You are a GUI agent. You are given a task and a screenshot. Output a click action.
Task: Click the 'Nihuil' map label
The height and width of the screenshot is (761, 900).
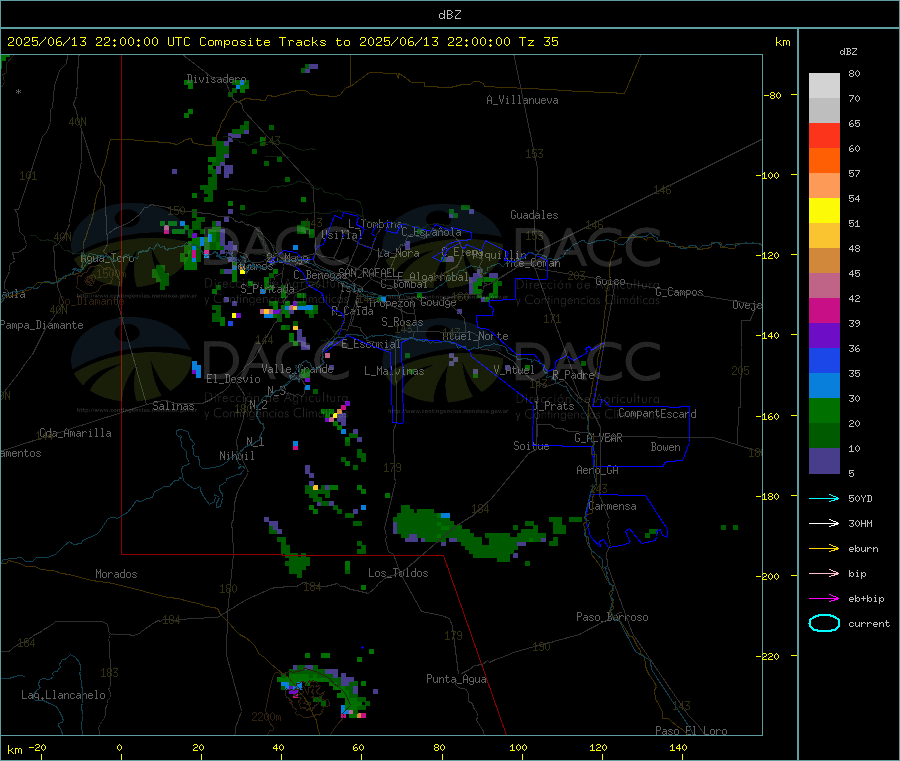[236, 456]
